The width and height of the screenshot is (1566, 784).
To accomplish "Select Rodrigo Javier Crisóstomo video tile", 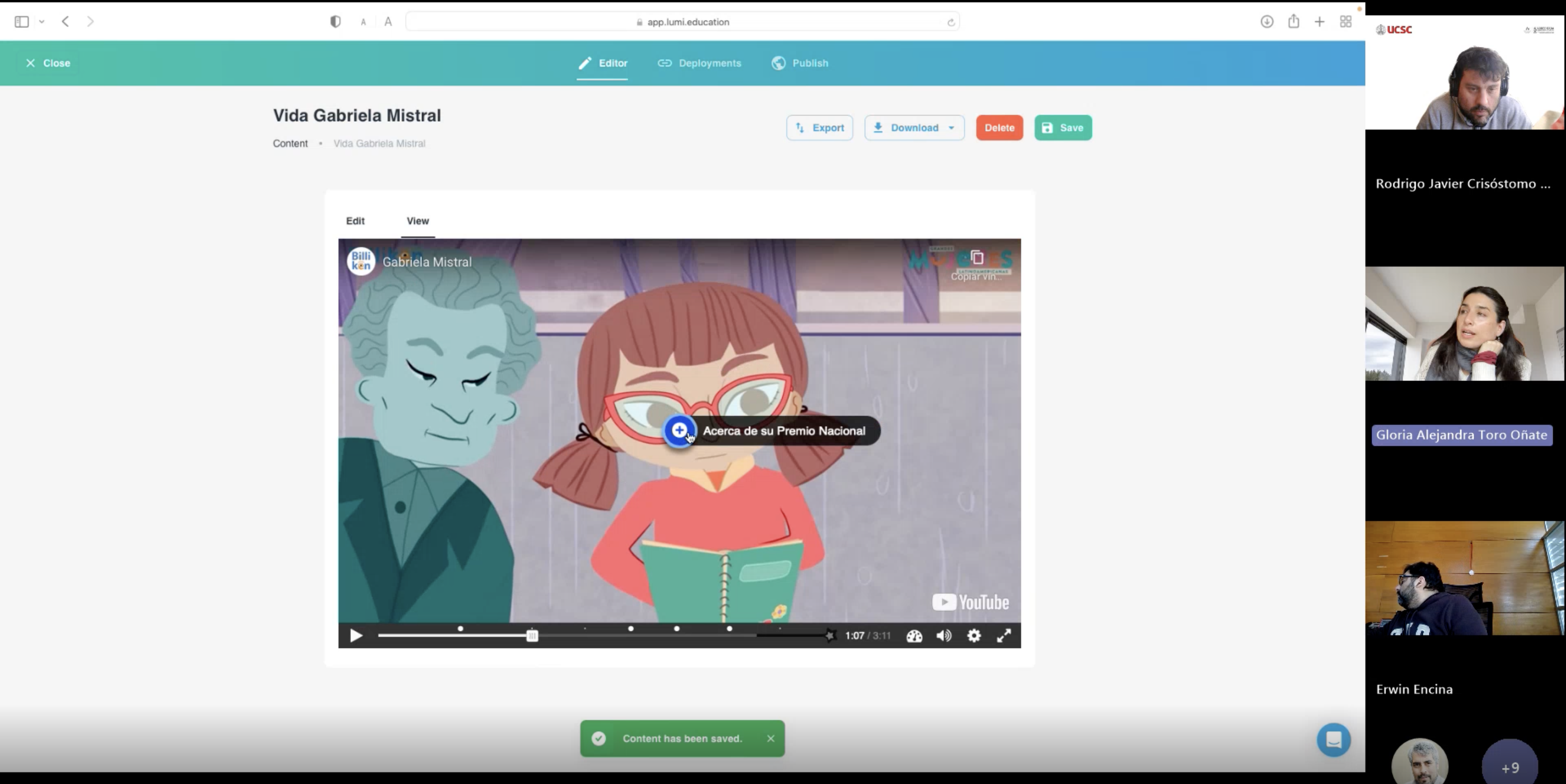I will tap(1465, 72).
